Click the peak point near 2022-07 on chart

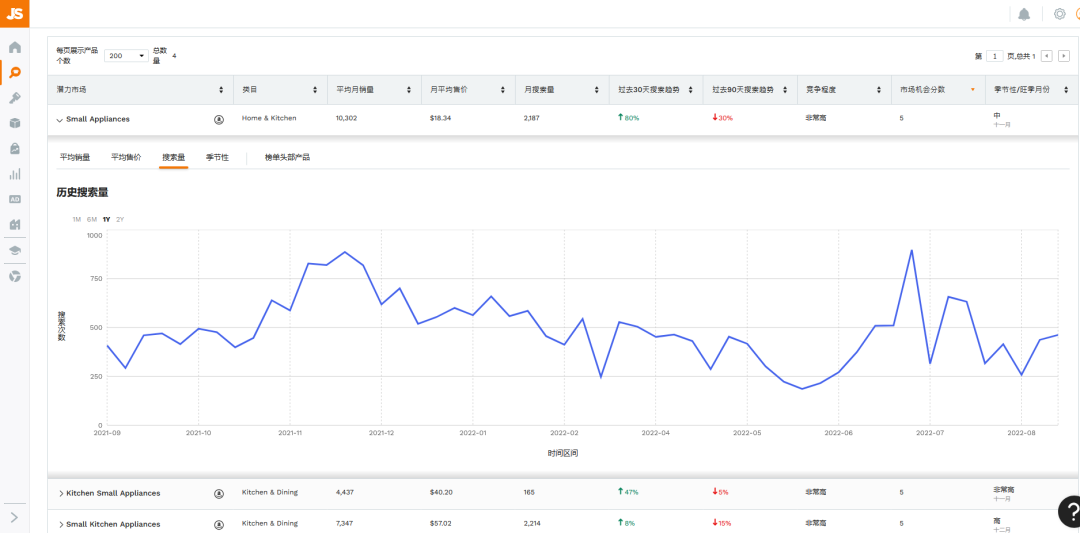click(x=912, y=251)
